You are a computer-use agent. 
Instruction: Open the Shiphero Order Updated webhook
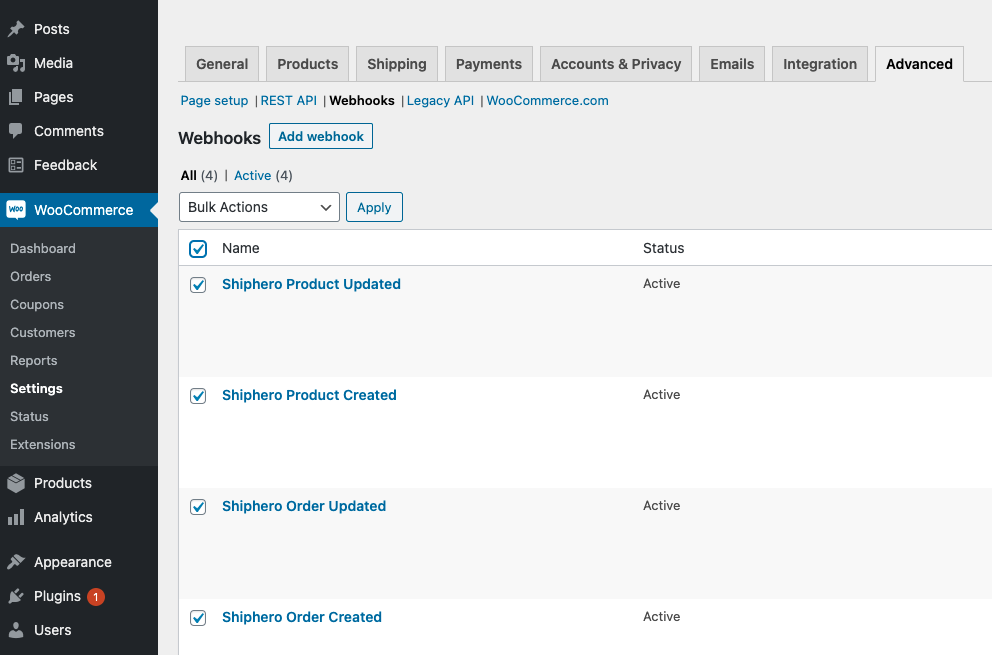304,506
